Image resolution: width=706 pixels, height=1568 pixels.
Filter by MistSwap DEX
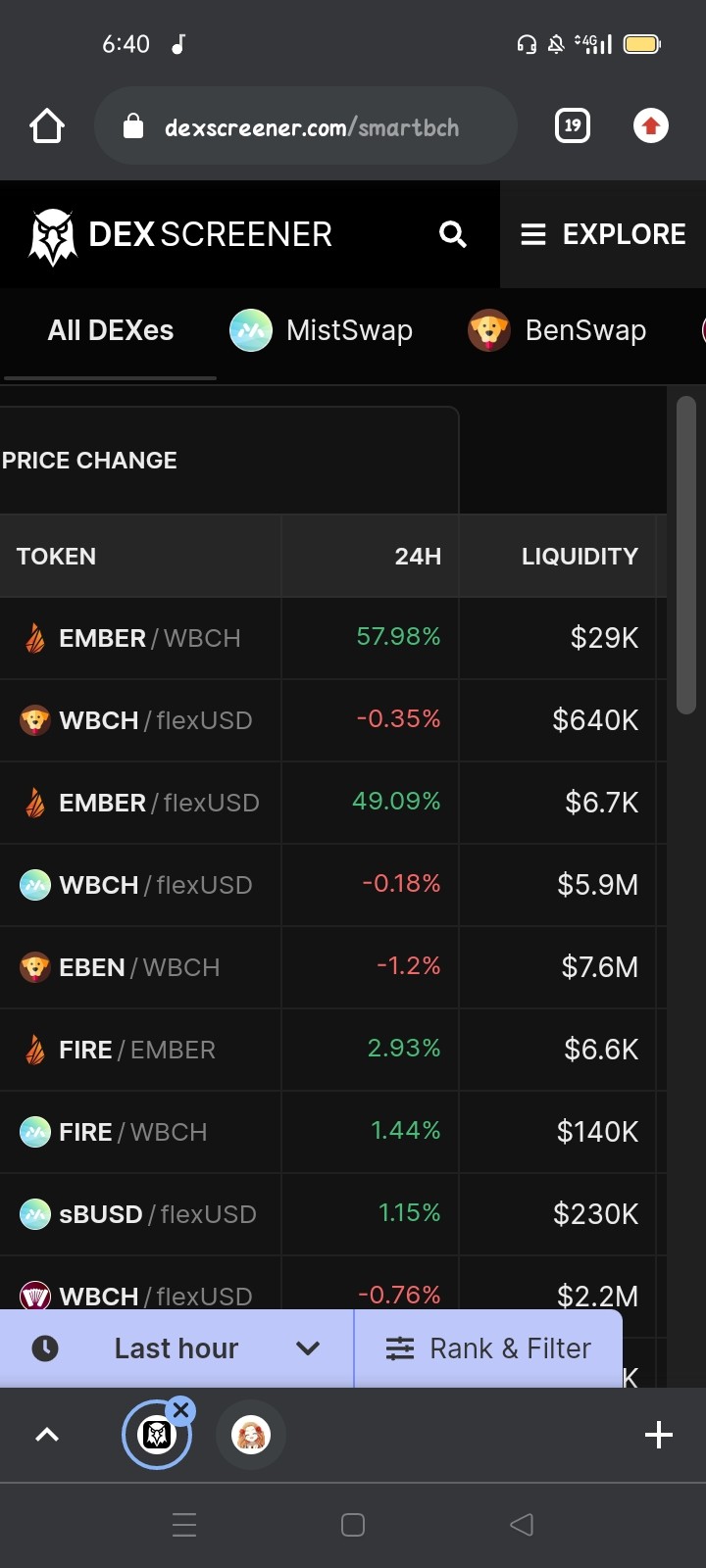pyautogui.click(x=321, y=330)
